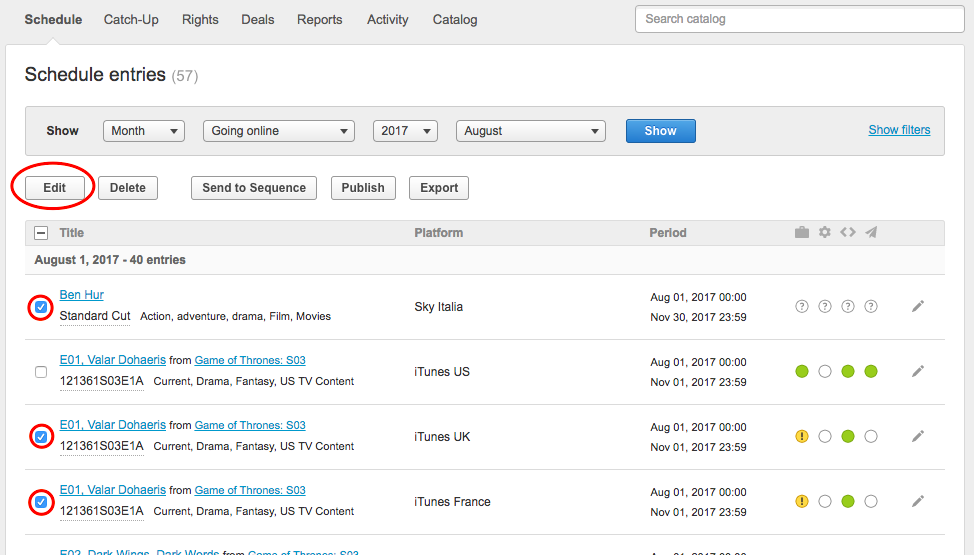This screenshot has width=974, height=555.
Task: Click the Send to Sequence button
Action: pyautogui.click(x=253, y=188)
